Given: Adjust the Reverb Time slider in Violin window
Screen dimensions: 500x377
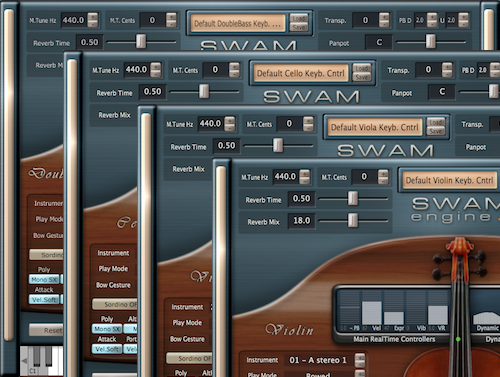Looking at the screenshot, I should (x=353, y=198).
